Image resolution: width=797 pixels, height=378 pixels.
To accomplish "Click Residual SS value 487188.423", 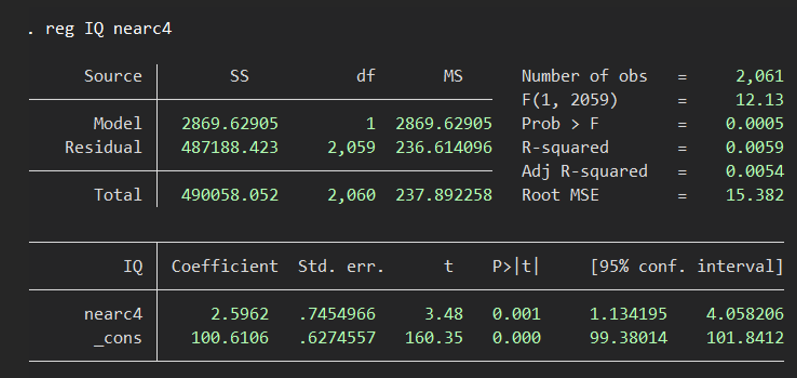I will [x=230, y=147].
